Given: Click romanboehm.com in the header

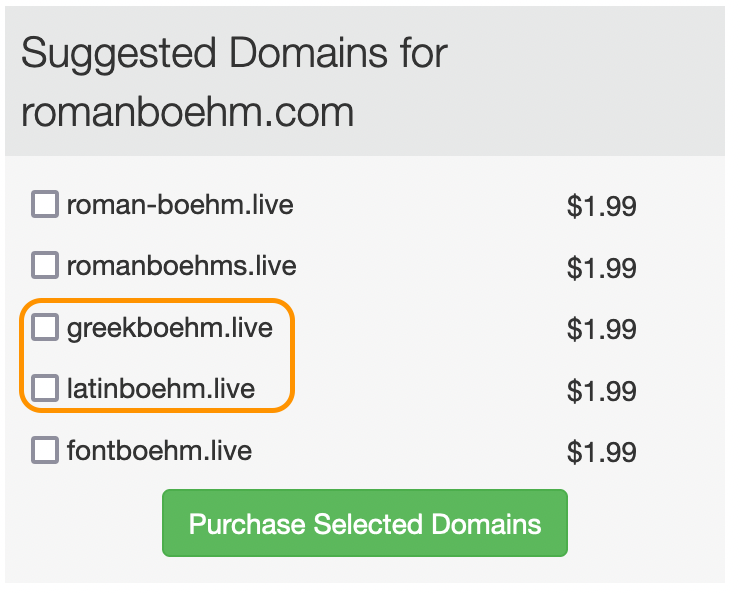Looking at the screenshot, I should (x=187, y=112).
